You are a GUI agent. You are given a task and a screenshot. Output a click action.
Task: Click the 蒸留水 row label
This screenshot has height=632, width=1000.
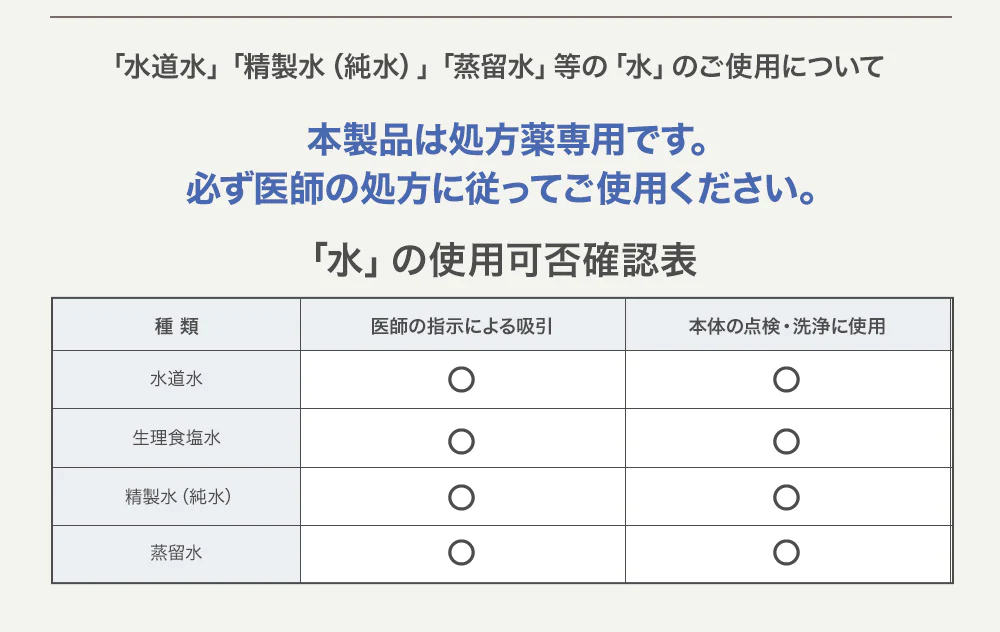(177, 552)
